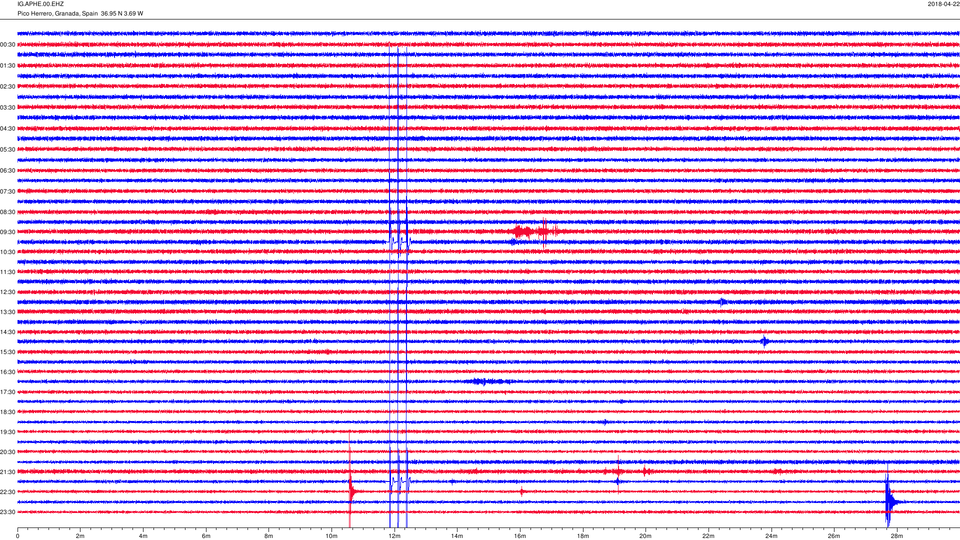
Task: Pick the red event near 19m on the 21:30 trace
Action: click(x=618, y=471)
